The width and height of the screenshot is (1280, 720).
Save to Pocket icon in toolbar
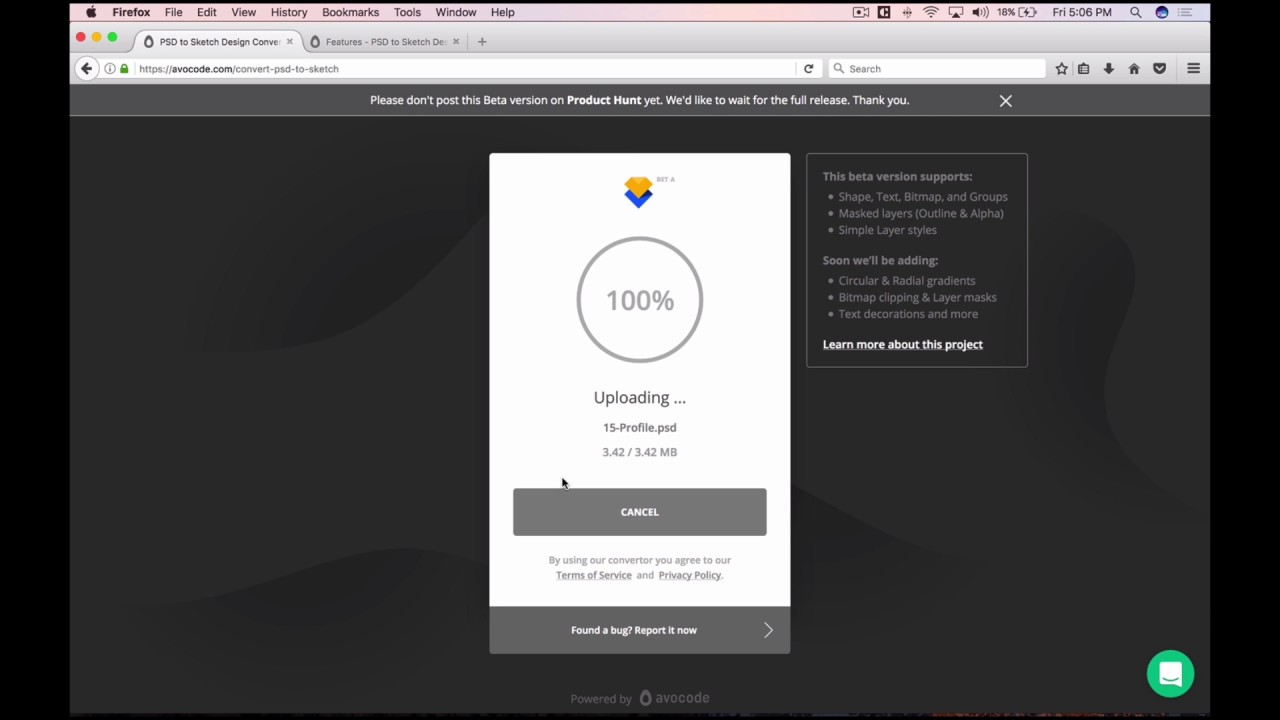tap(1160, 69)
